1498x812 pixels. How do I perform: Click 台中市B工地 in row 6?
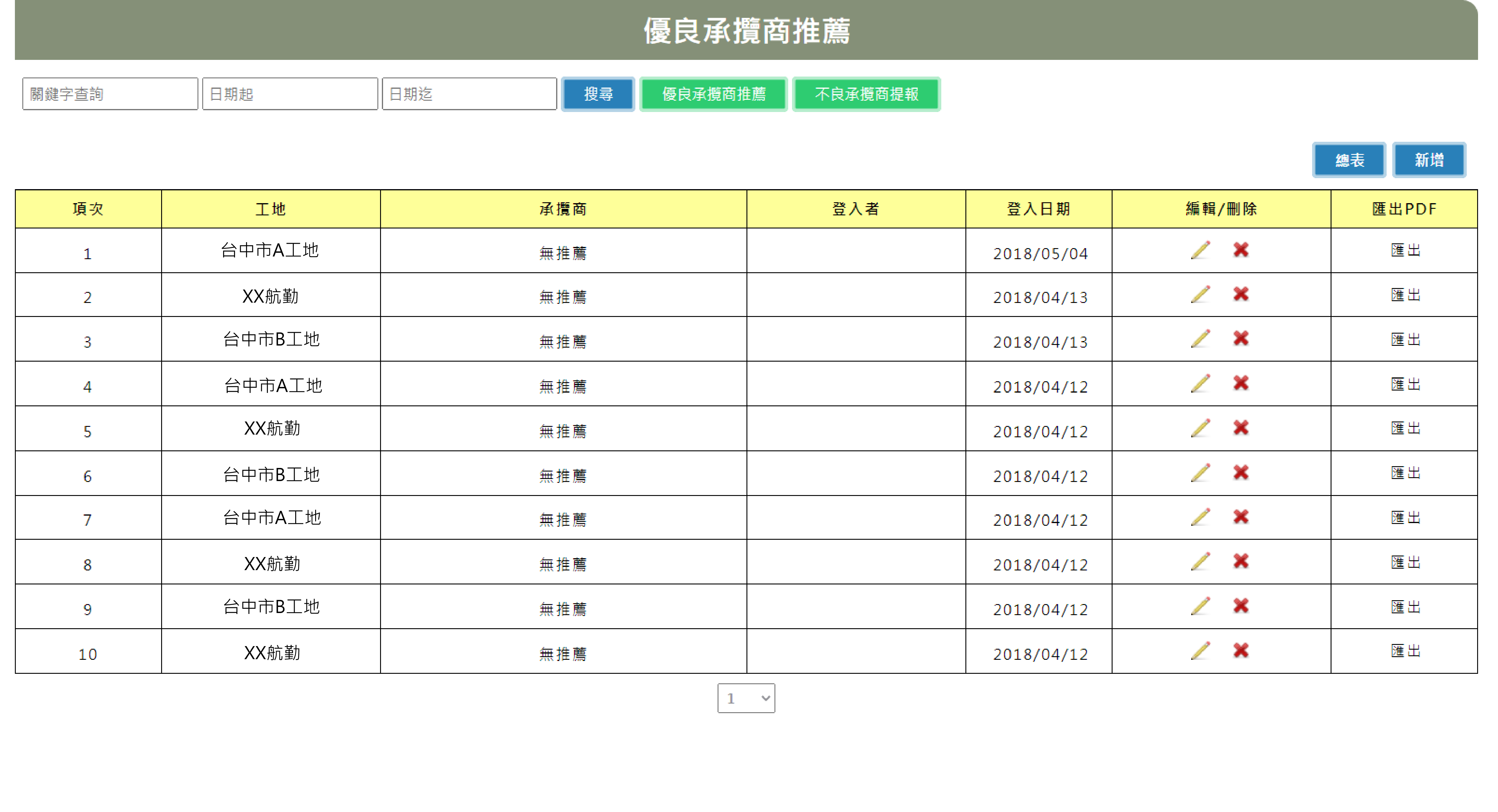pyautogui.click(x=272, y=475)
